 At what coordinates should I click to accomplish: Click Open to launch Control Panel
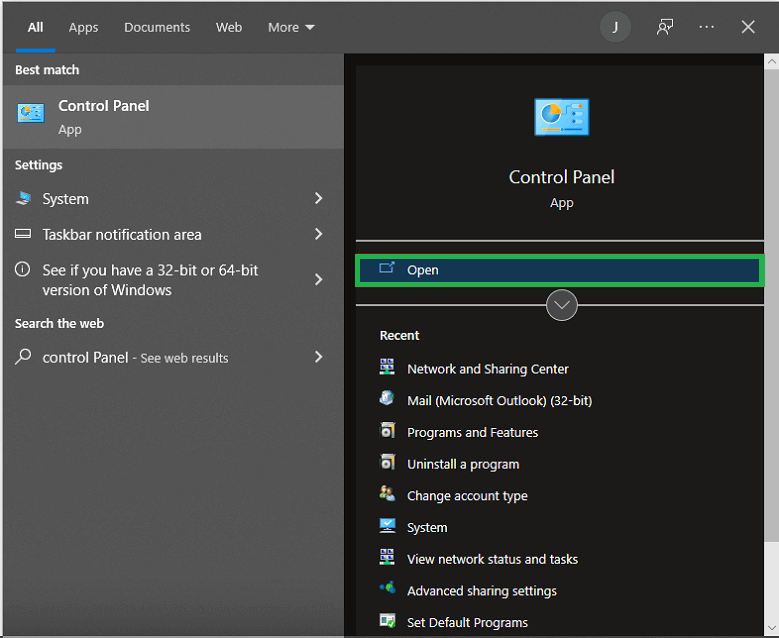click(x=559, y=270)
